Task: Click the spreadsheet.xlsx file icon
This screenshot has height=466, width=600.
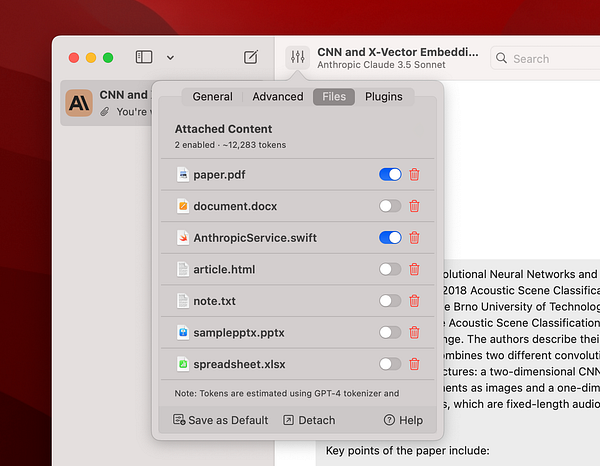Action: pyautogui.click(x=183, y=364)
